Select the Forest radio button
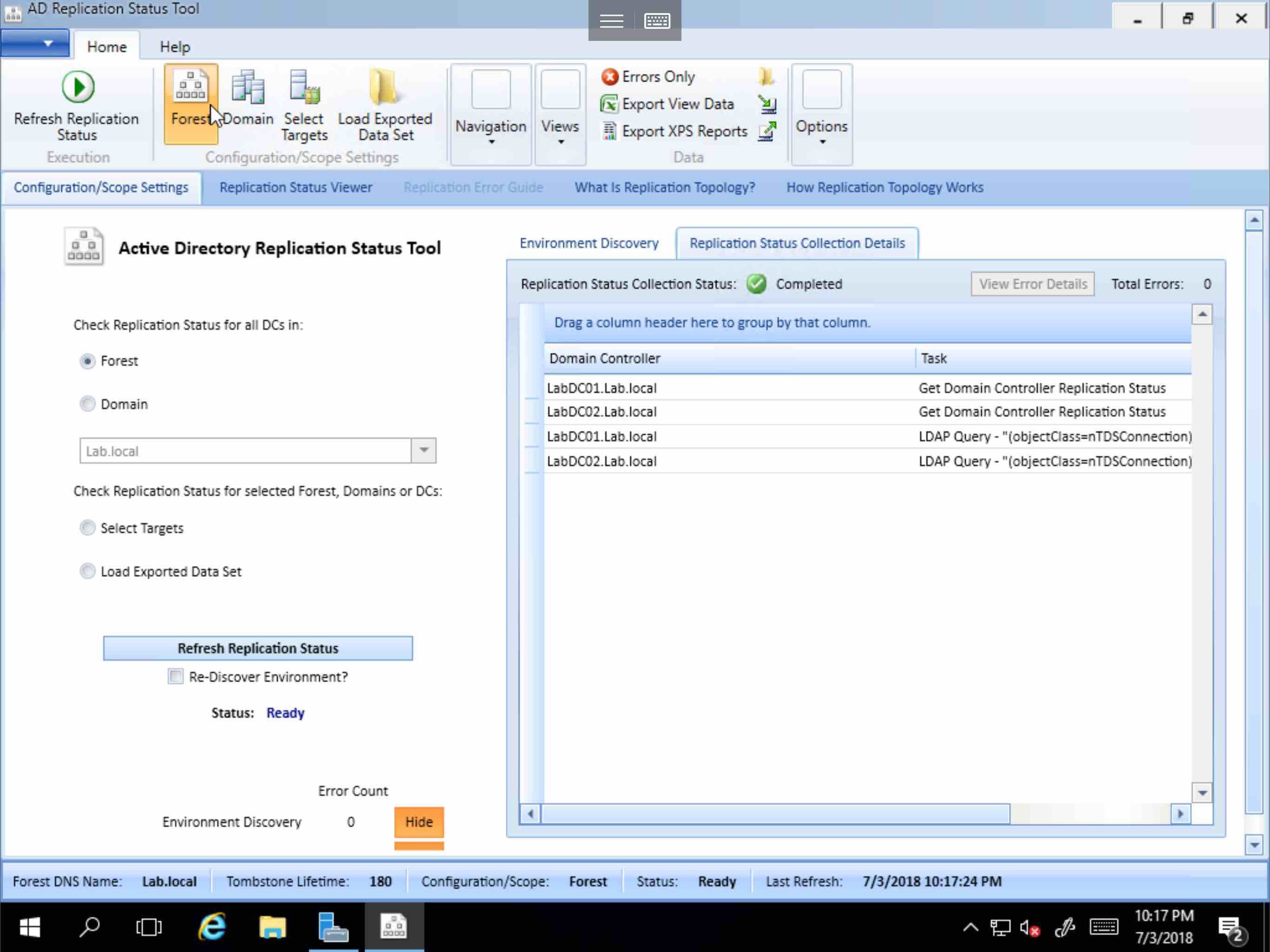The width and height of the screenshot is (1270, 952). point(87,361)
